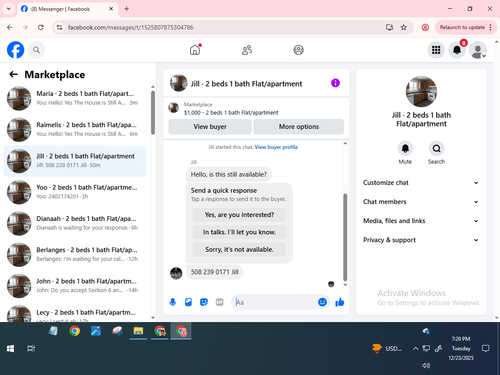Click the conversation list scrollbar
Image resolution: width=500 pixels, height=375 pixels.
coord(153,113)
